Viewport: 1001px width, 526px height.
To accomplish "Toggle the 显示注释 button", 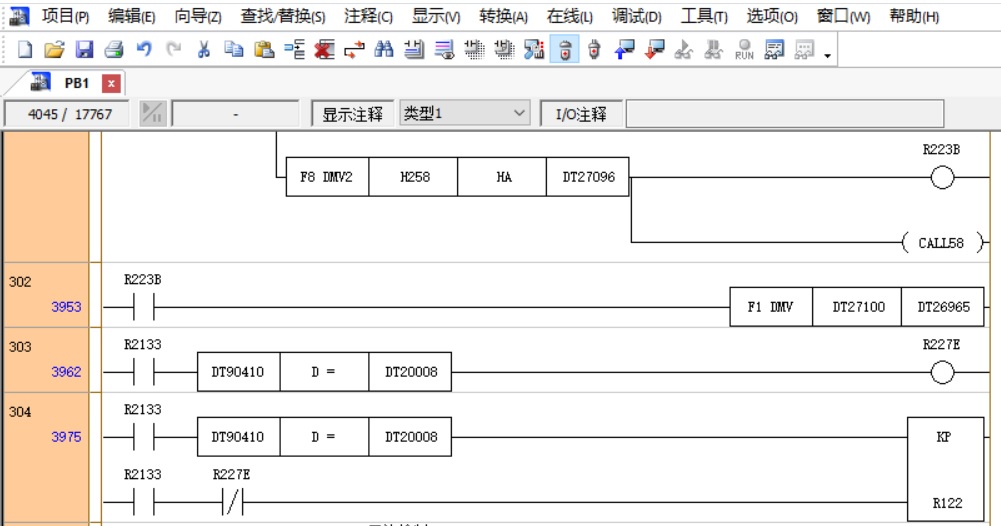I will pos(352,114).
